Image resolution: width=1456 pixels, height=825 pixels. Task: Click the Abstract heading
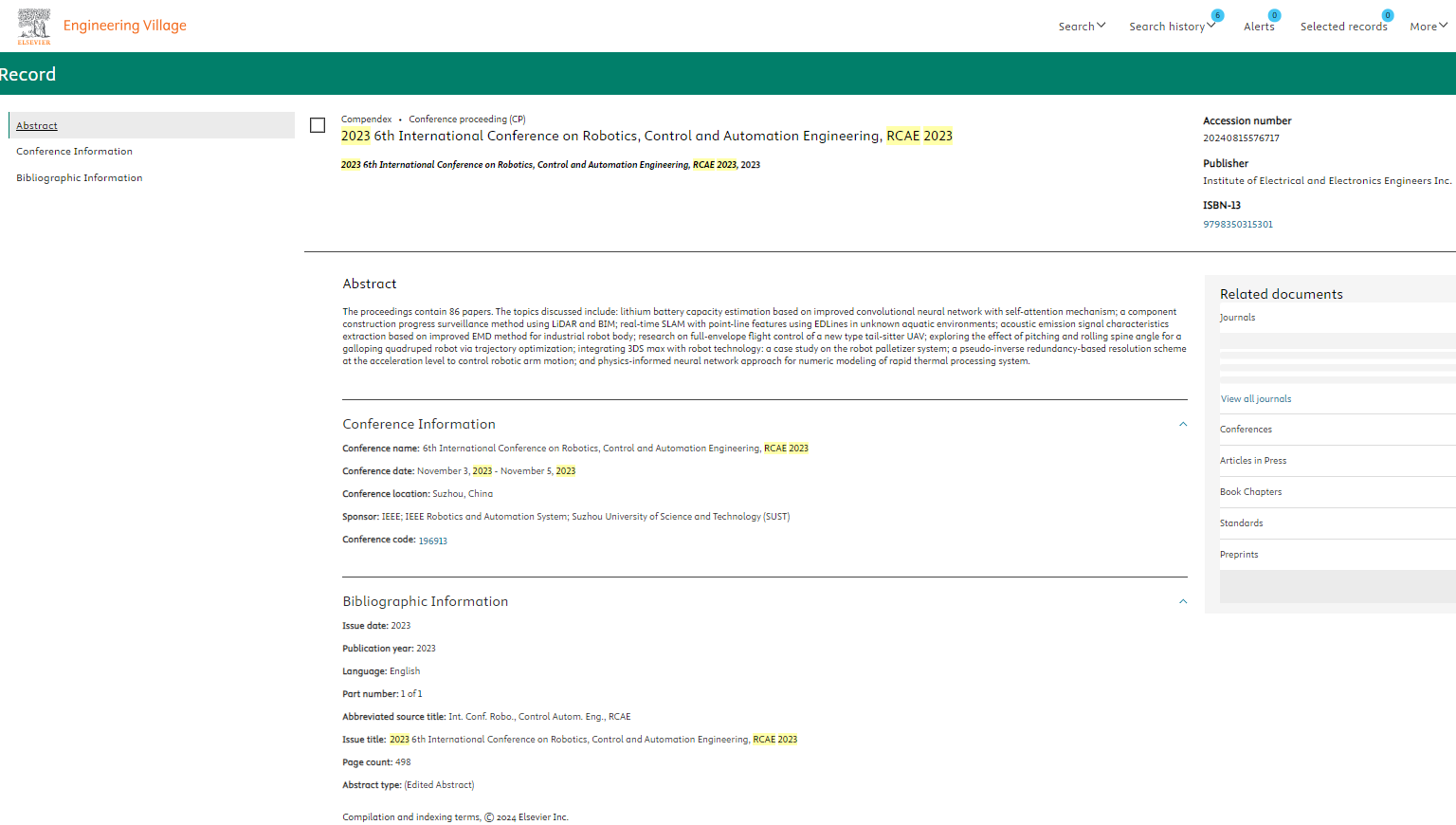coord(370,284)
